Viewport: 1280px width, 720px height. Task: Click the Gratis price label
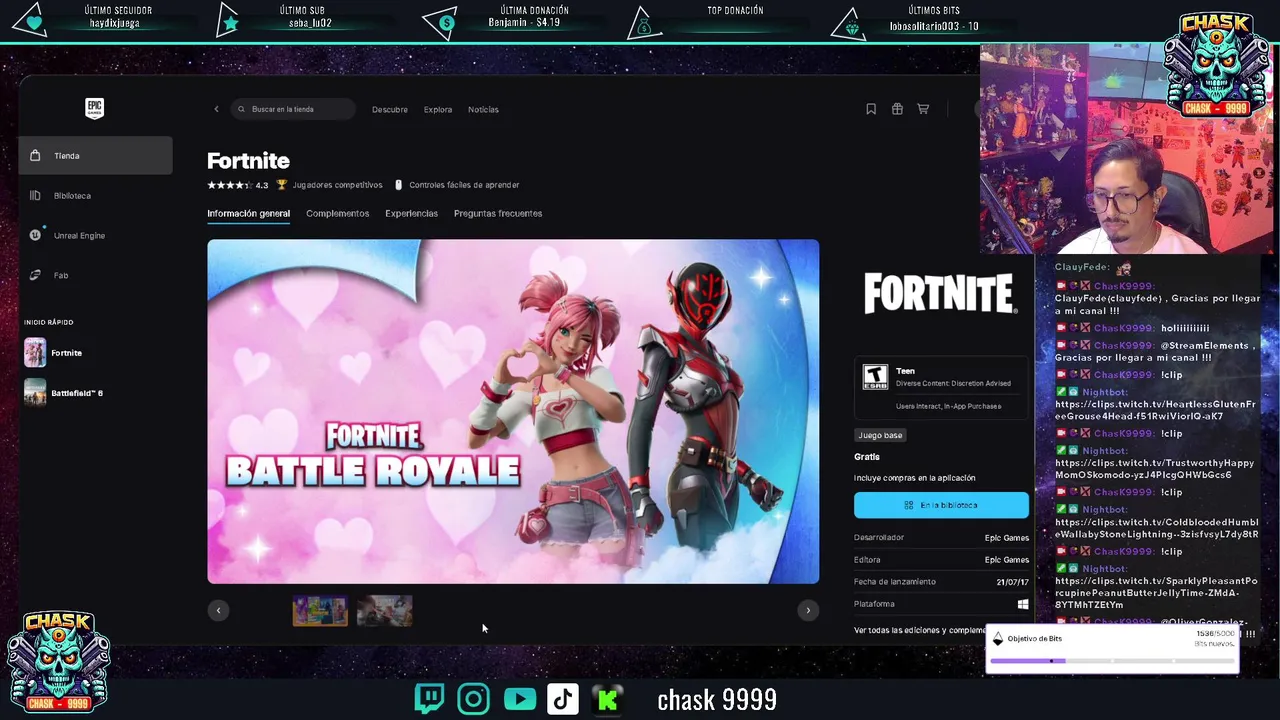[x=867, y=457]
